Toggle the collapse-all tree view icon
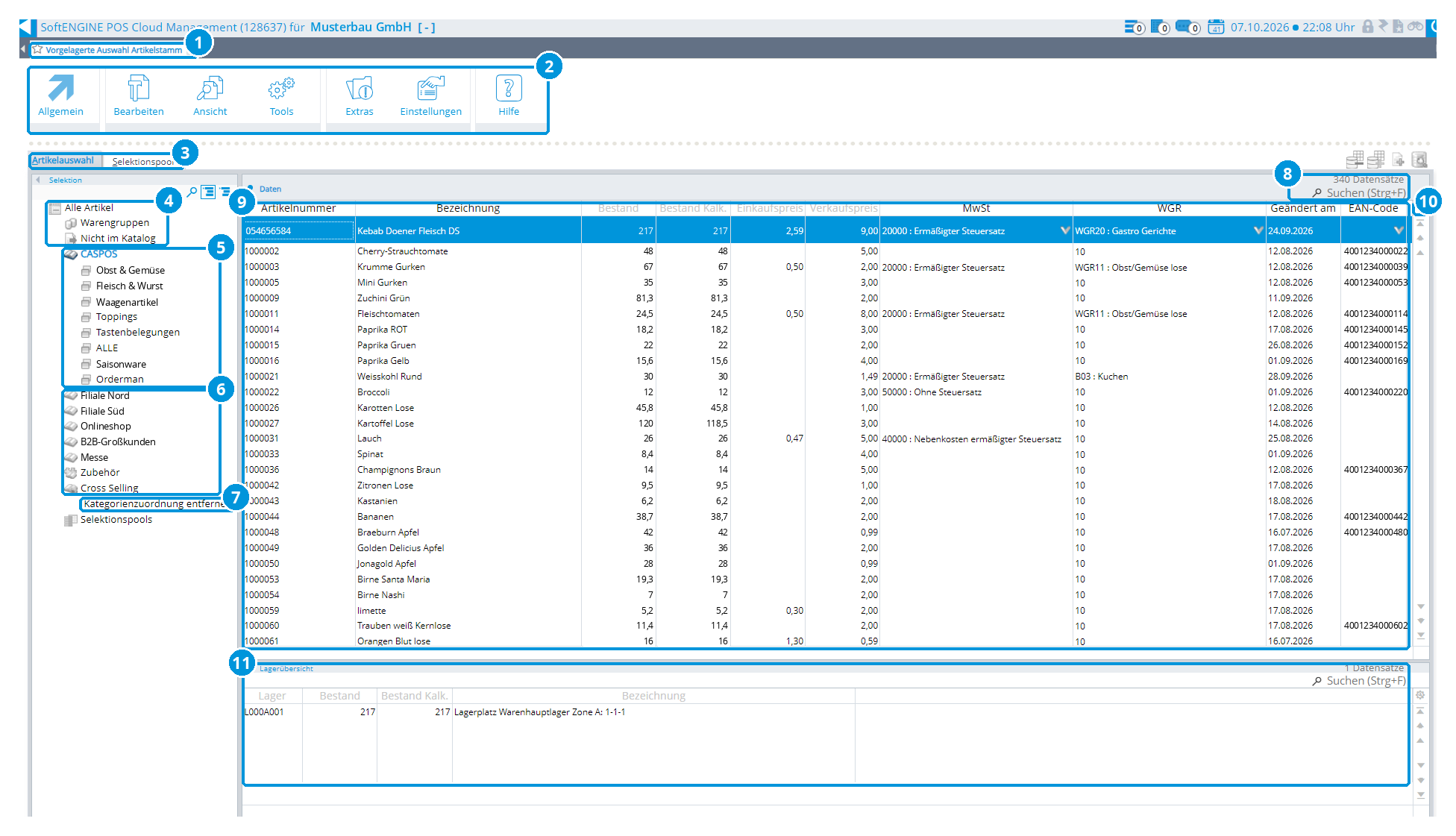The image size is (1456, 836). click(x=225, y=192)
